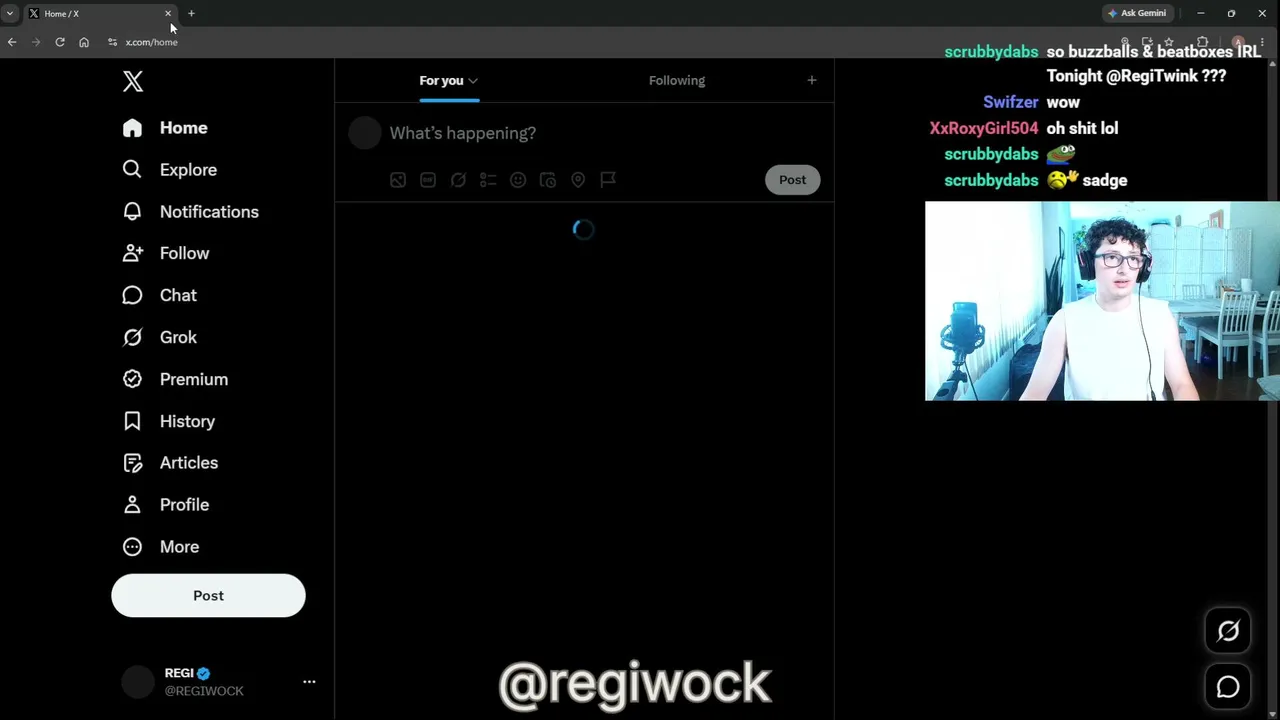Screen dimensions: 1280x720
Task: Open the floating chat messages button
Action: pyautogui.click(x=1228, y=687)
